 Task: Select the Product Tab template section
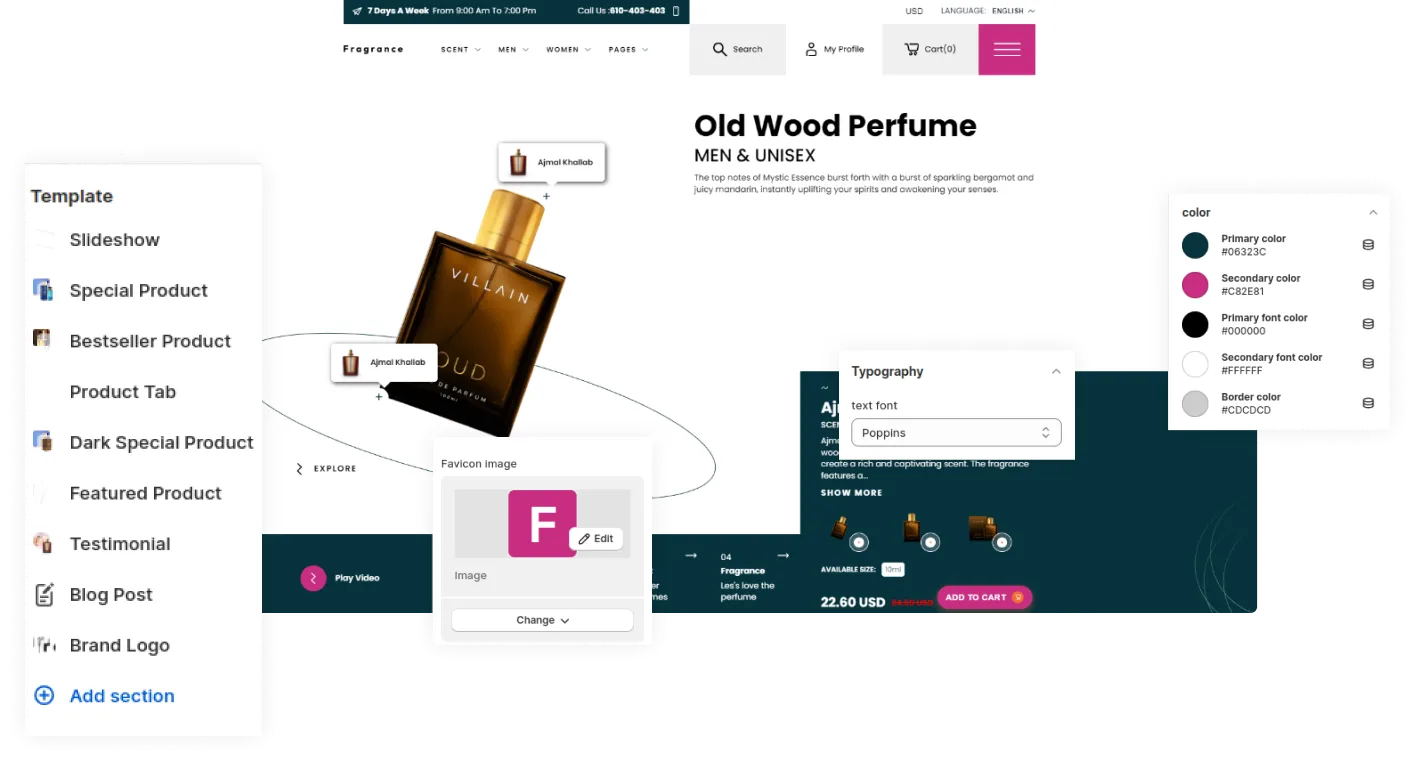point(122,392)
